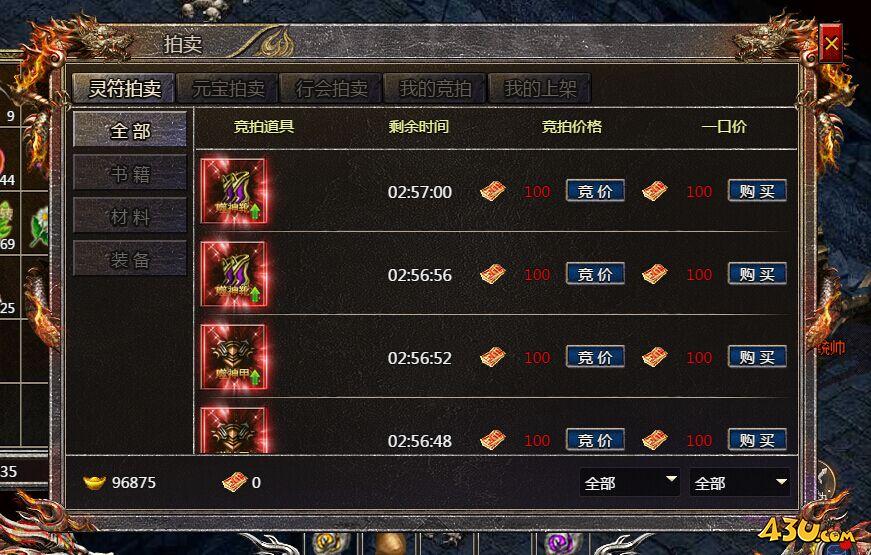This screenshot has width=871, height=555.
Task: Filter by the 书籍 category
Action: click(130, 174)
